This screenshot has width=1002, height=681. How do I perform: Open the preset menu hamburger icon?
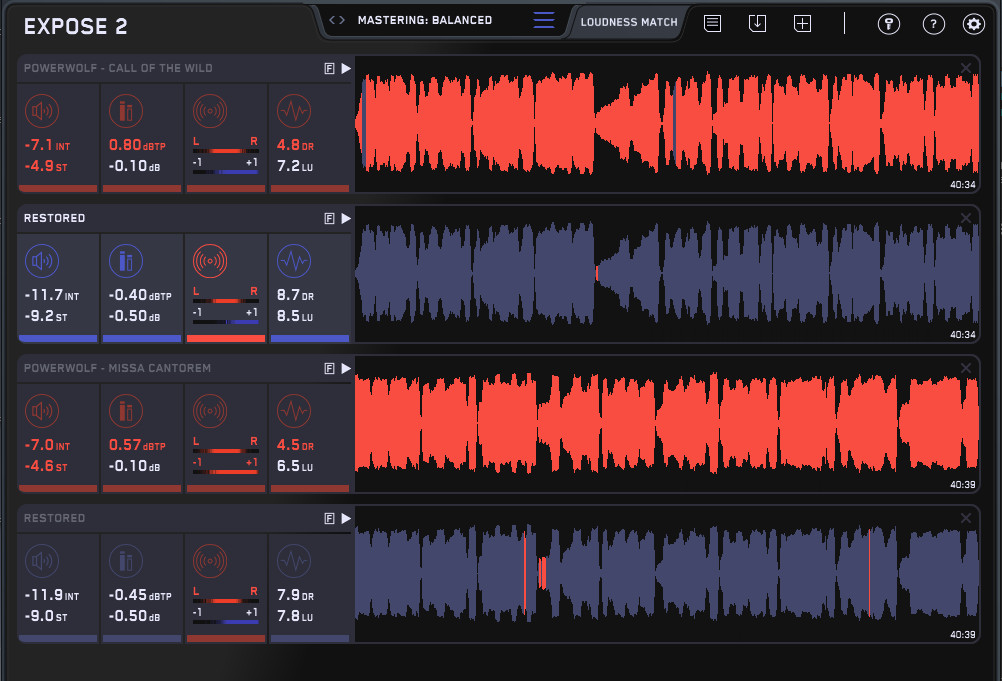[544, 20]
